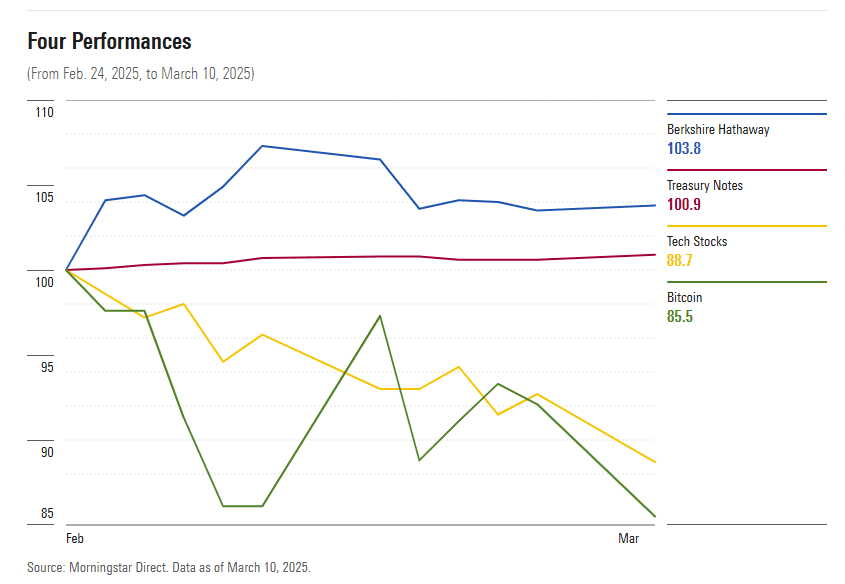845x584 pixels.
Task: Click the "Four Performances" chart title
Action: click(110, 41)
